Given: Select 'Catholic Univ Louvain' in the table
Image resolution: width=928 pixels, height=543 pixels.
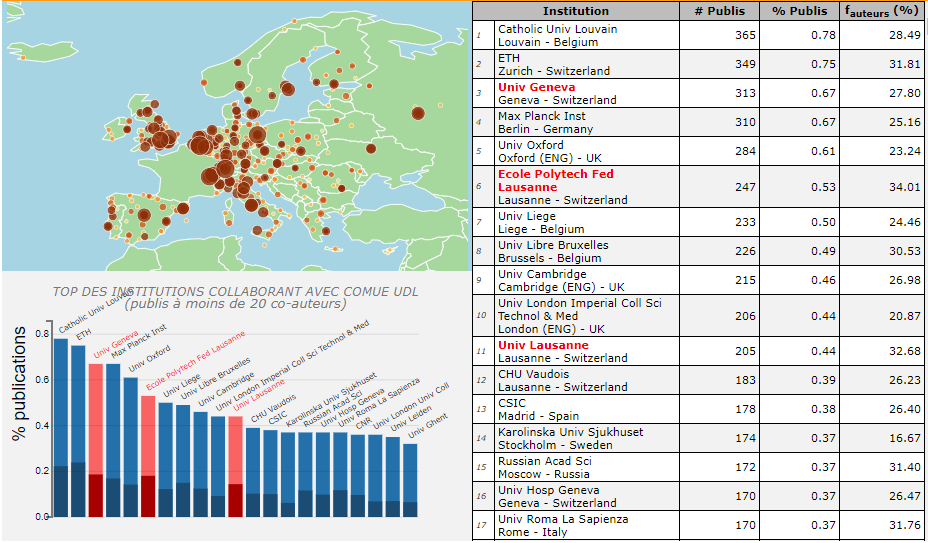Looking at the screenshot, I should point(558,29).
